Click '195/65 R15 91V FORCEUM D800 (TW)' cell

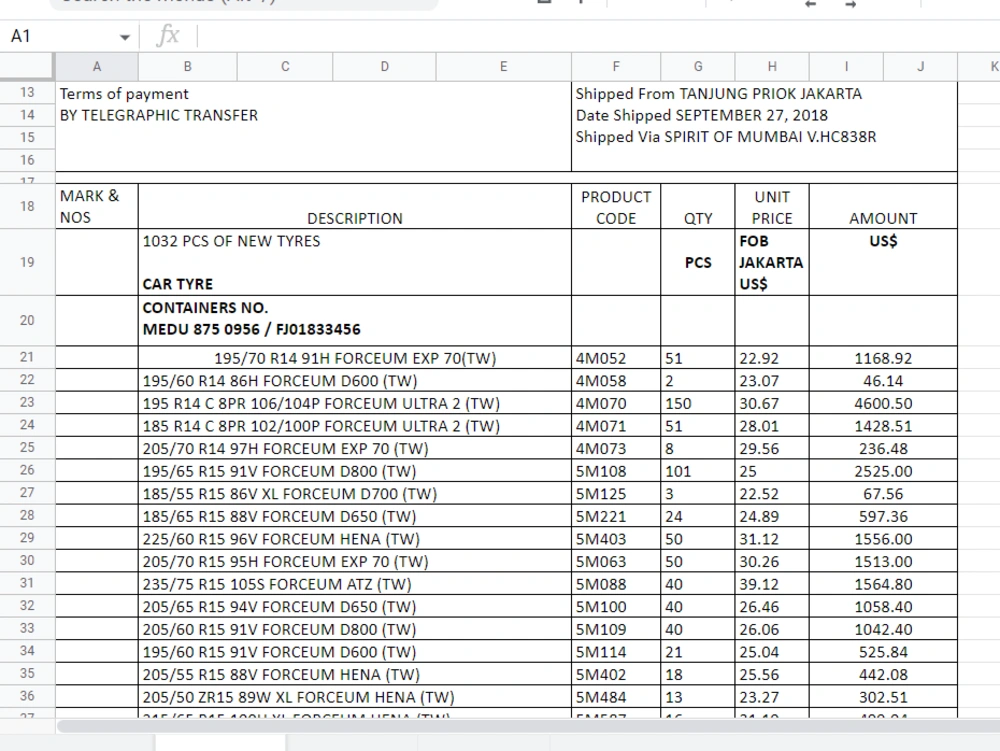(x=355, y=471)
